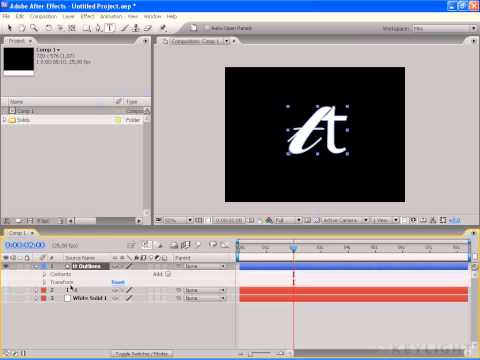This screenshot has height=360, width=480.
Task: Select the Type (T) tool
Action: pos(110,28)
